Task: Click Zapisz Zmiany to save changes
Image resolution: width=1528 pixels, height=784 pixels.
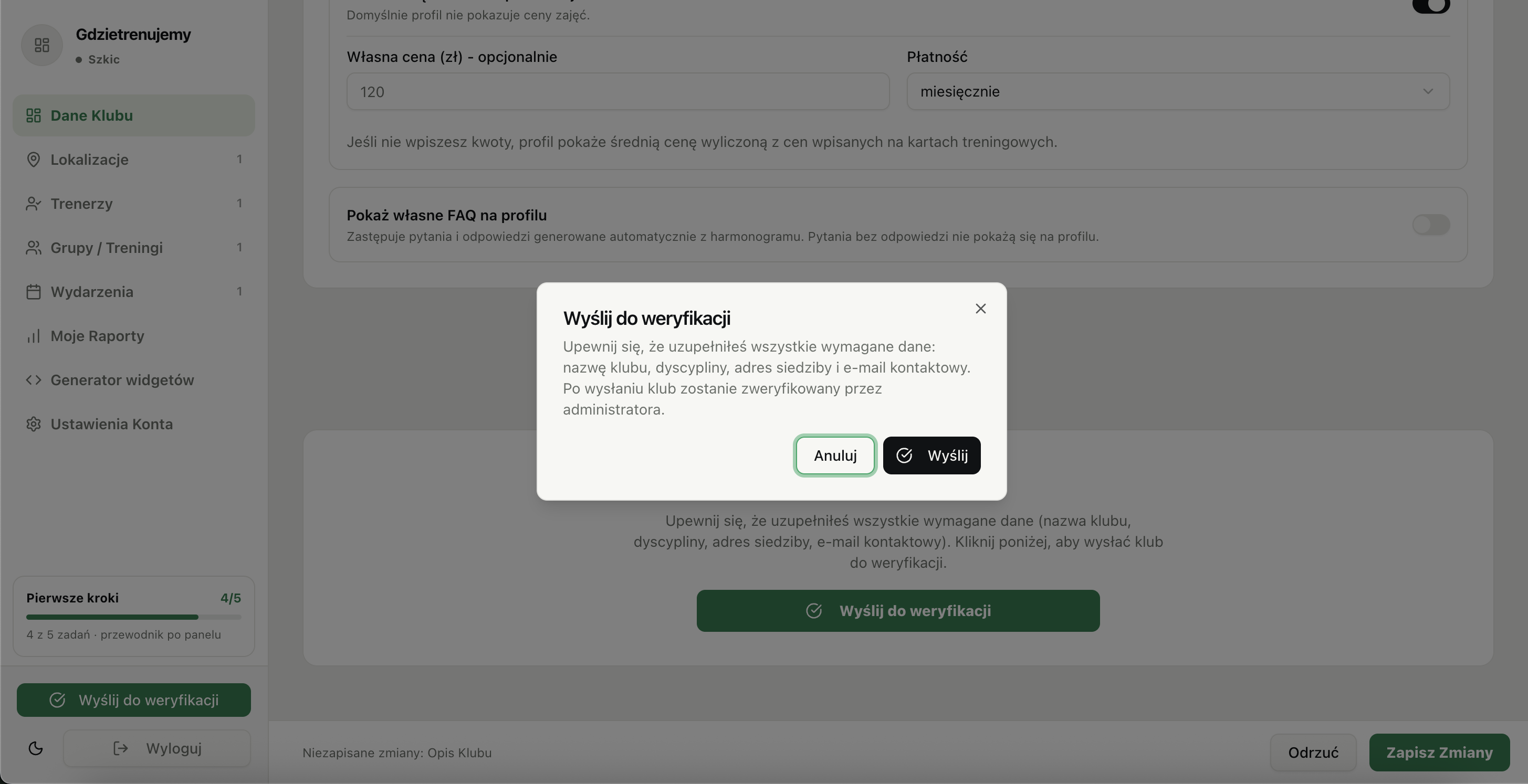Action: (1439, 753)
